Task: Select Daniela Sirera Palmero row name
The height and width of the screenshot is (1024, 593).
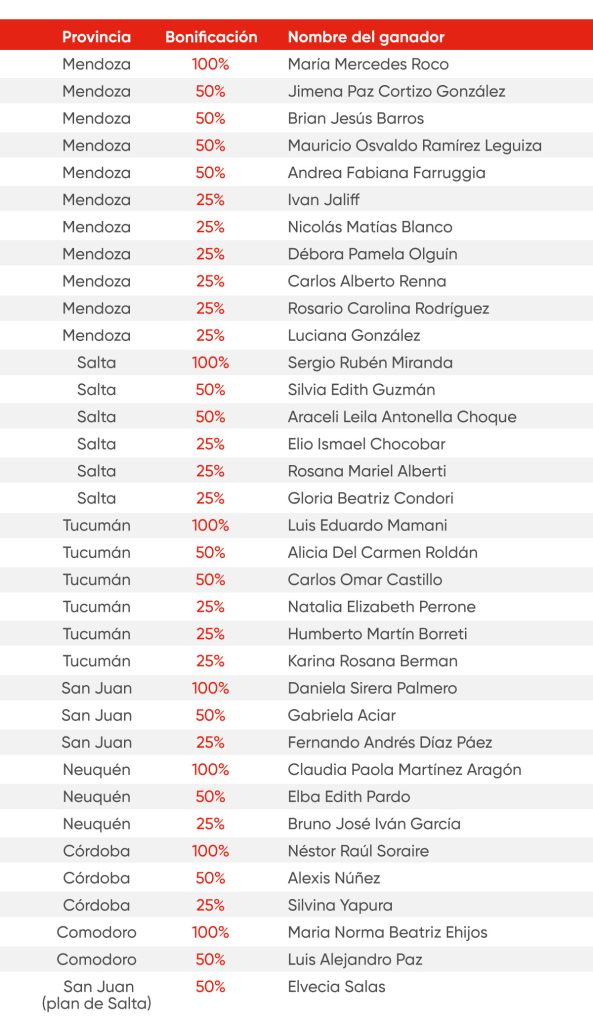Action: (372, 688)
